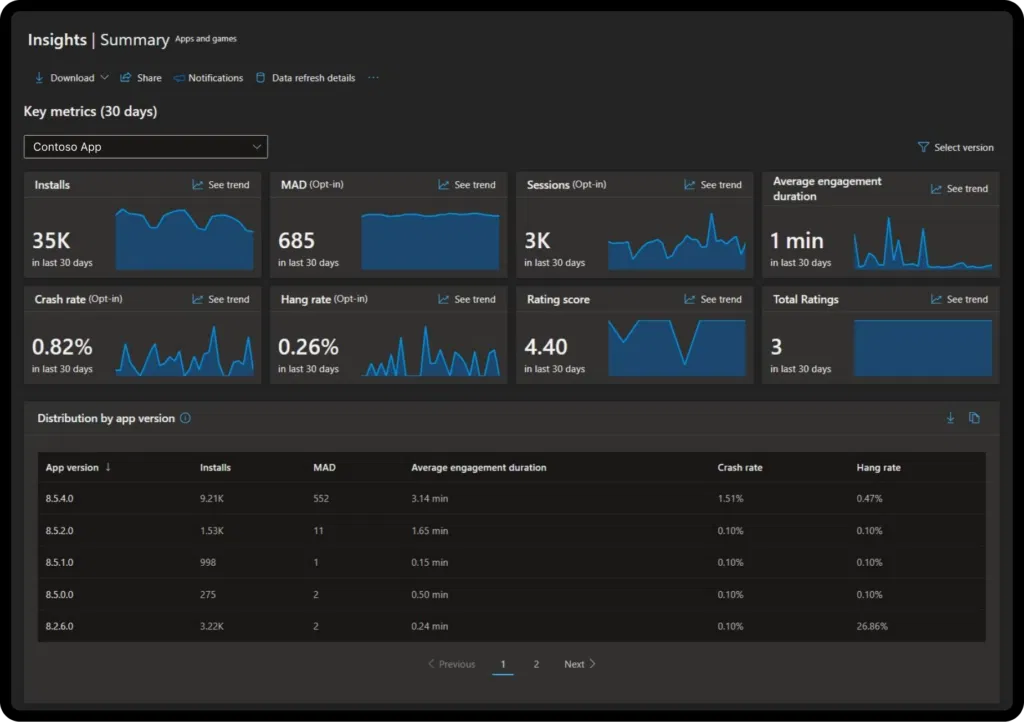Click info icon beside Distribution by app version
The width and height of the screenshot is (1024, 722).
(185, 418)
